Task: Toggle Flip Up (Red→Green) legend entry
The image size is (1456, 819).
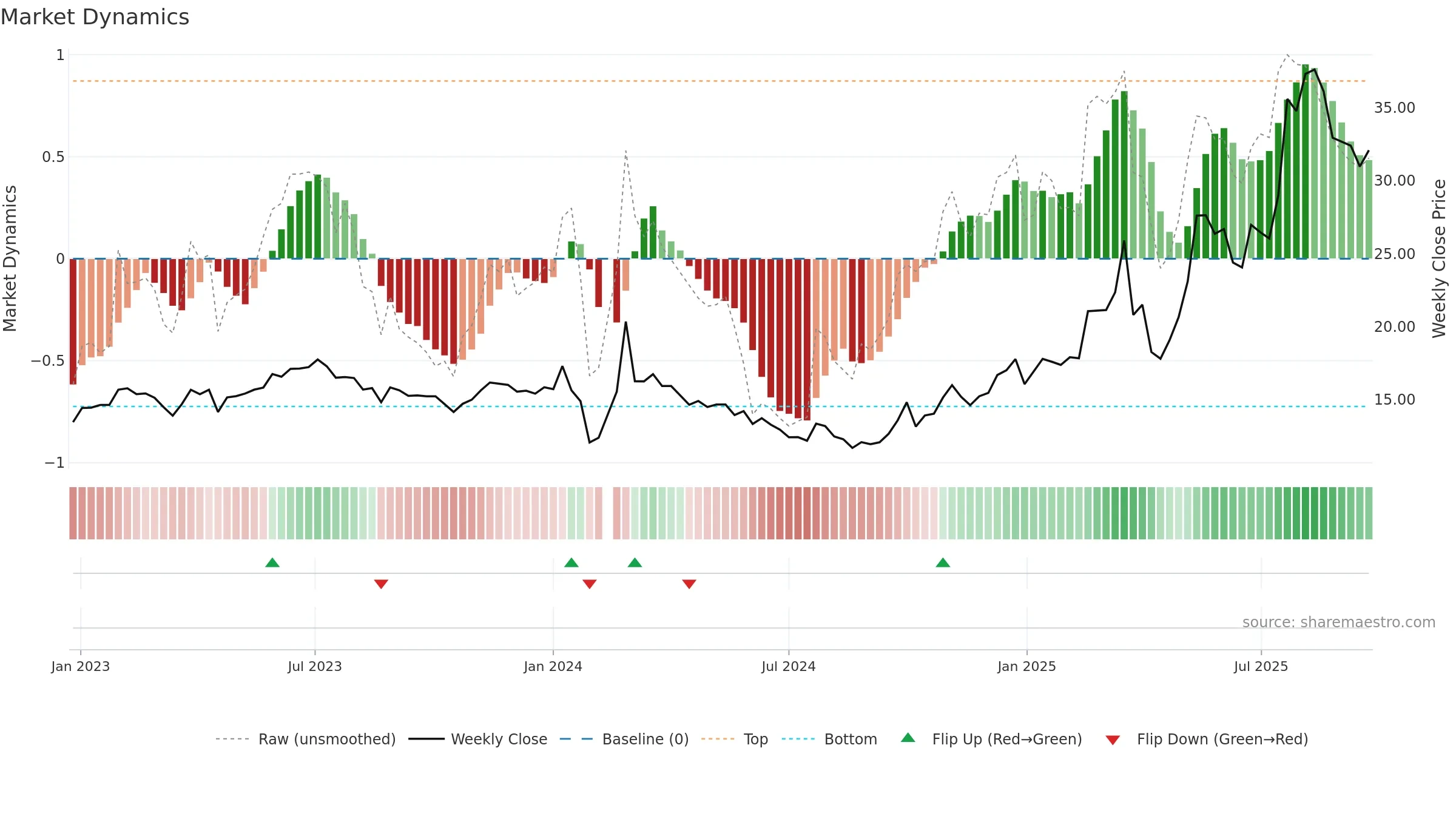Action: point(991,739)
